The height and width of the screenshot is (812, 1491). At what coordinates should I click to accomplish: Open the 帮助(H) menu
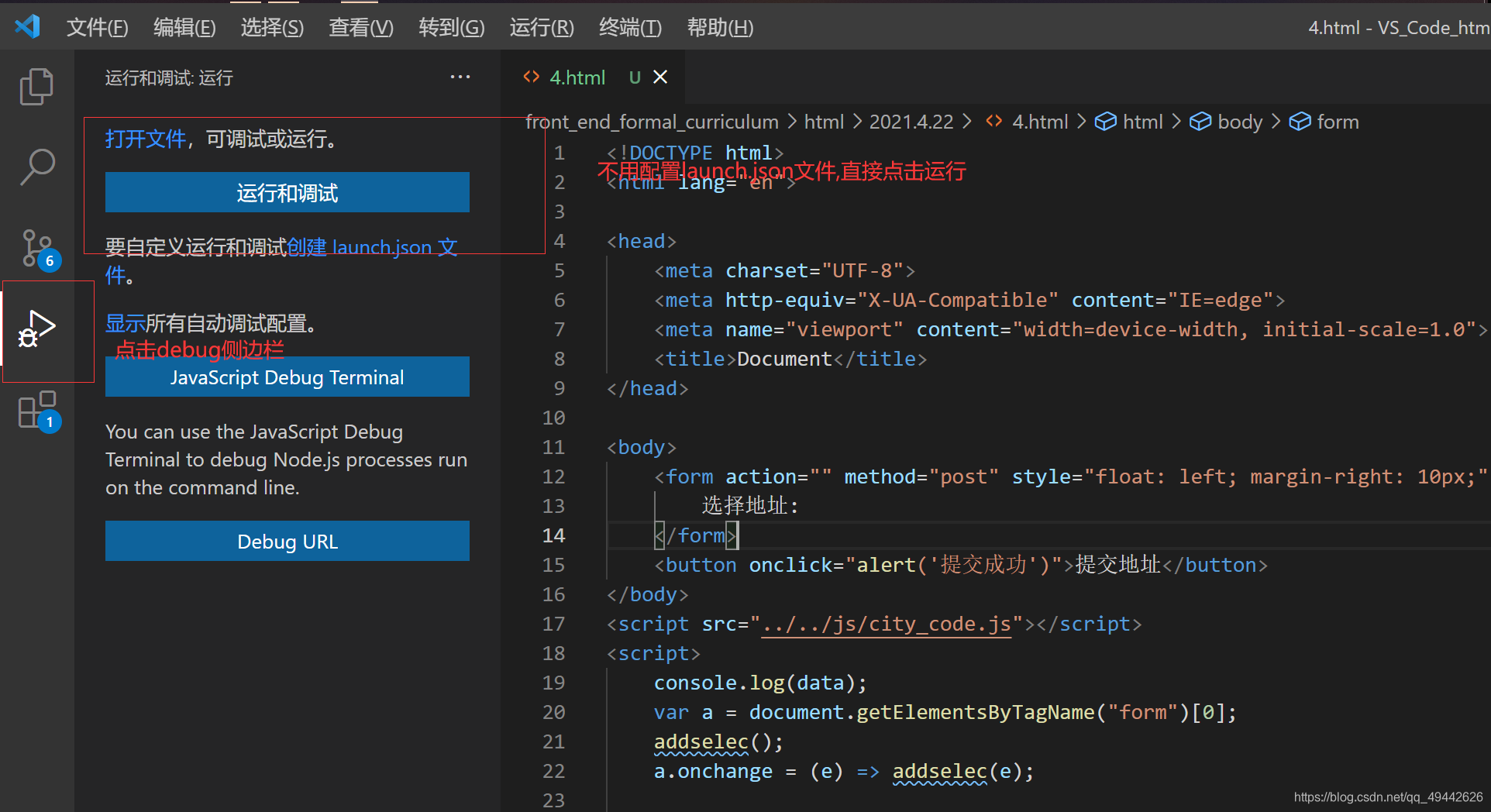point(720,28)
